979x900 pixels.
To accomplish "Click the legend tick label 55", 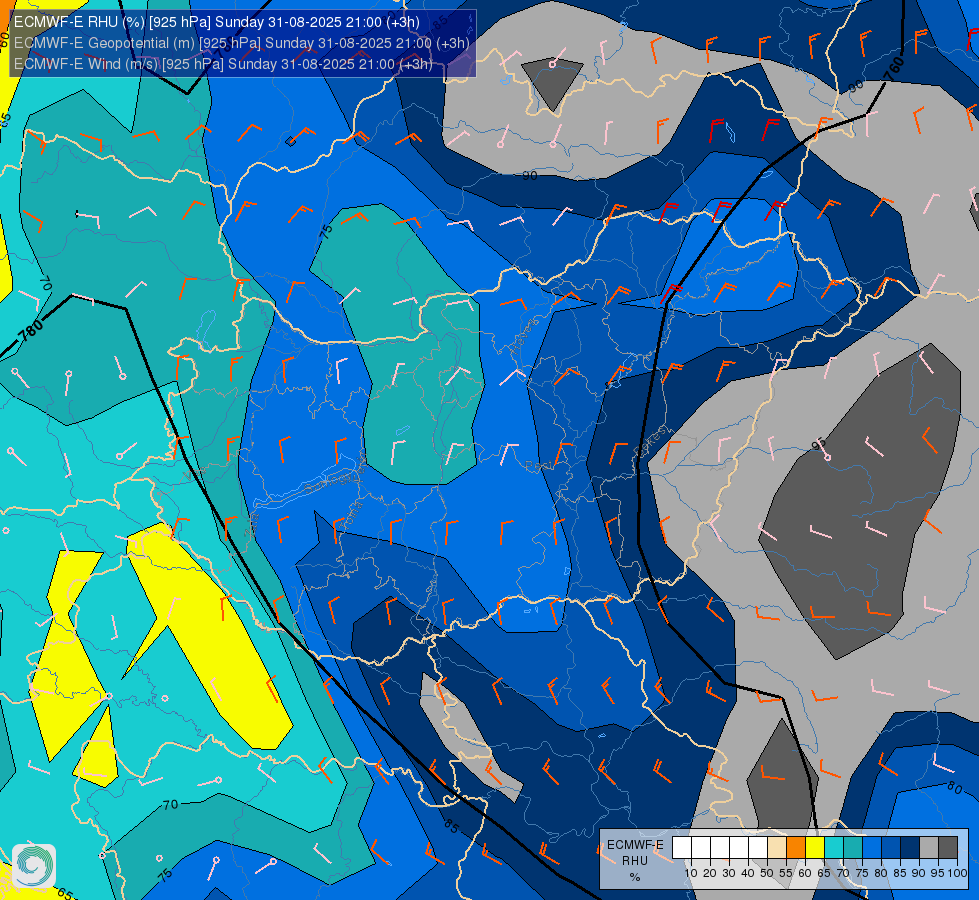I will click(x=786, y=873).
